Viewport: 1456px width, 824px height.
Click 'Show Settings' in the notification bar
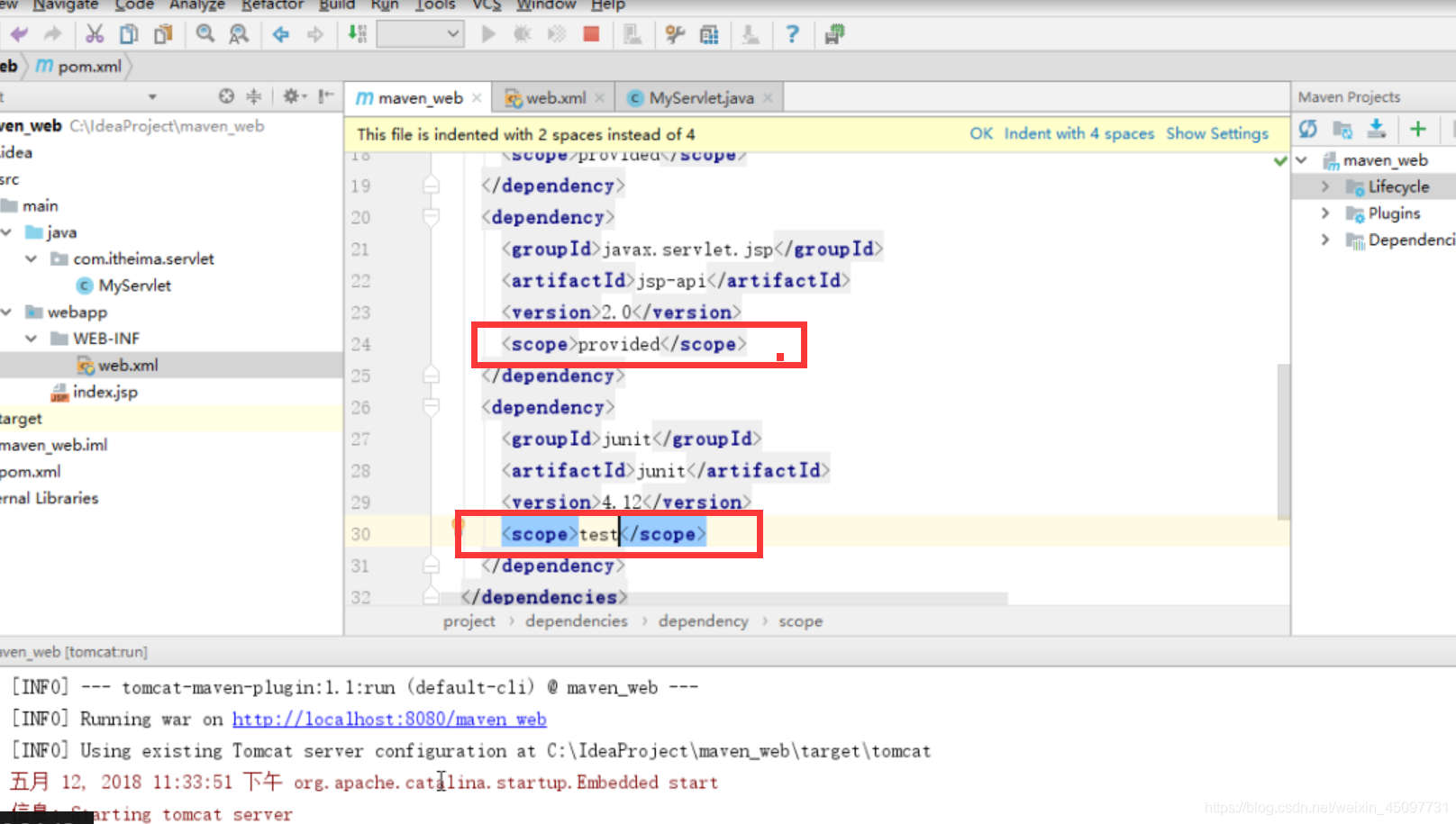(1217, 133)
